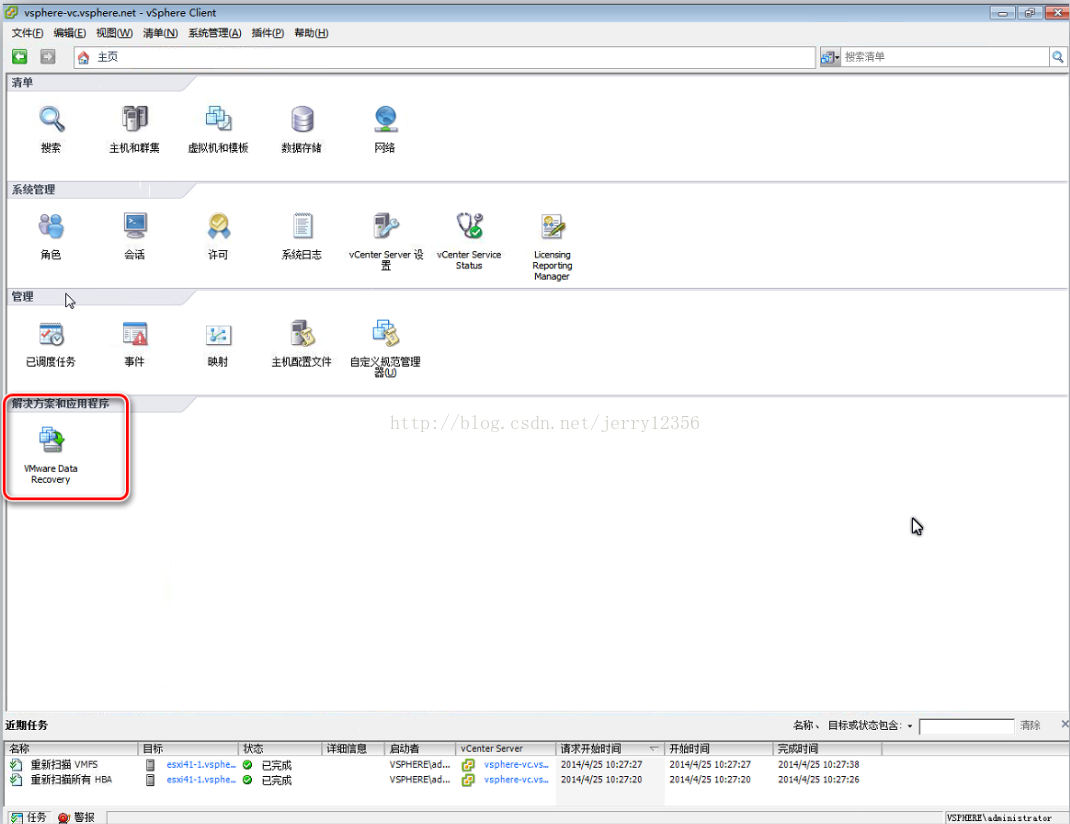Open Licensing Reporting Manager
This screenshot has height=824, width=1070.
pos(553,226)
